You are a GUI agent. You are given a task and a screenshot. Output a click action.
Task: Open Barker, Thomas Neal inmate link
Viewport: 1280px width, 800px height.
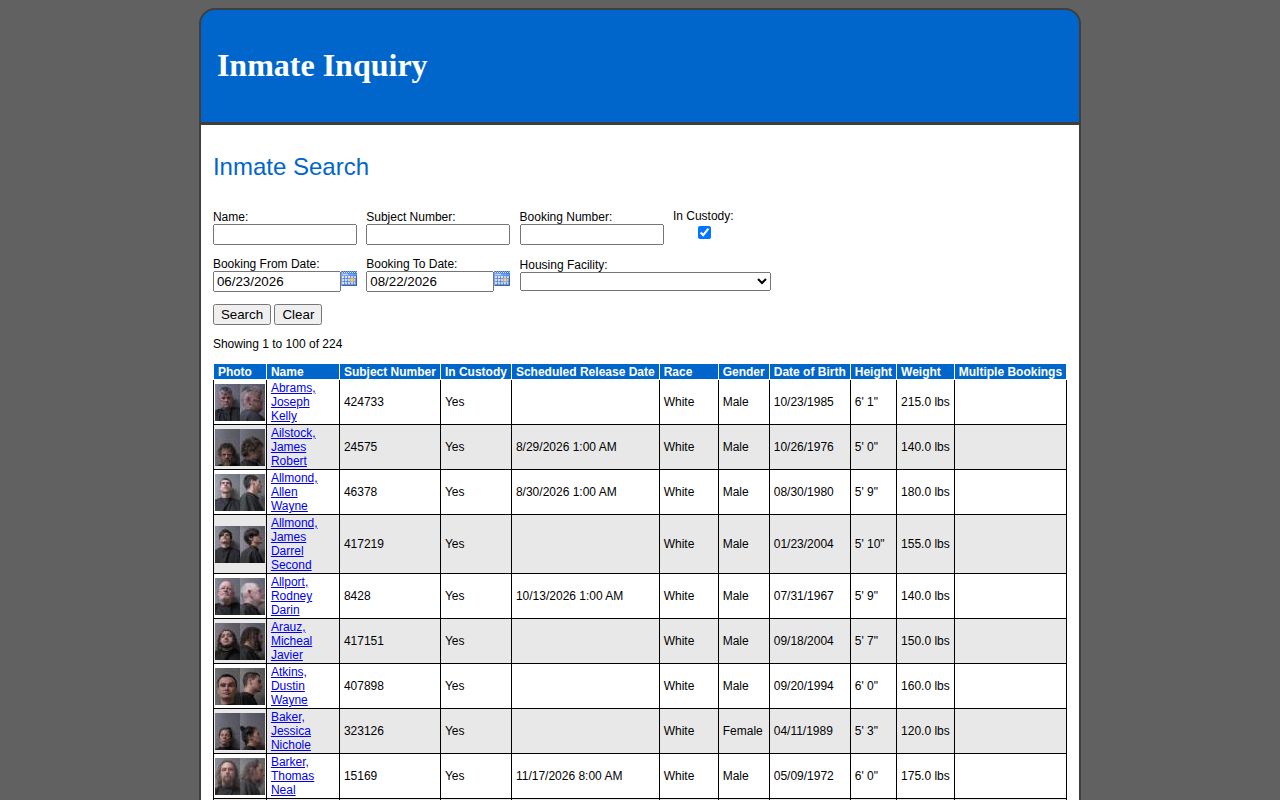[x=292, y=776]
